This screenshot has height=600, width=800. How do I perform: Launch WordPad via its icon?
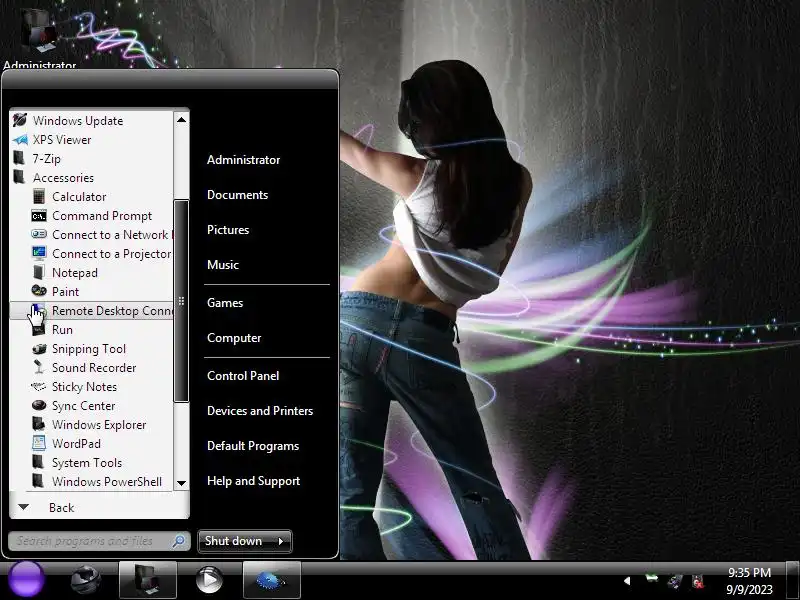pyautogui.click(x=39, y=443)
